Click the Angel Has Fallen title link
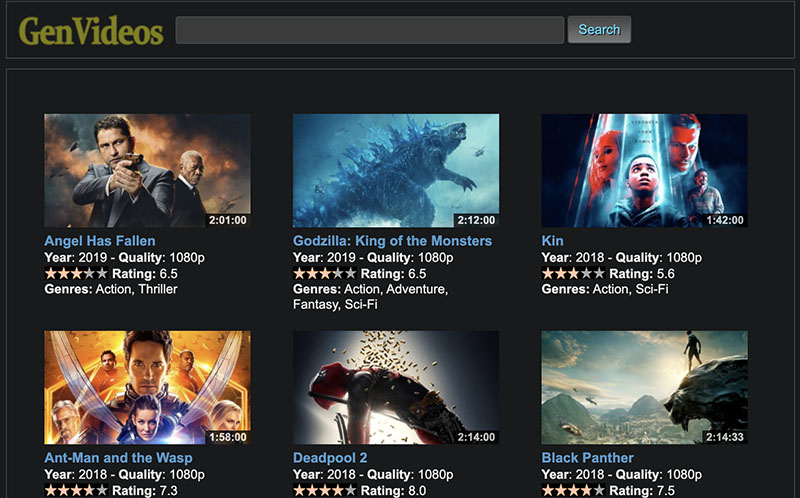The image size is (800, 498). pos(100,241)
